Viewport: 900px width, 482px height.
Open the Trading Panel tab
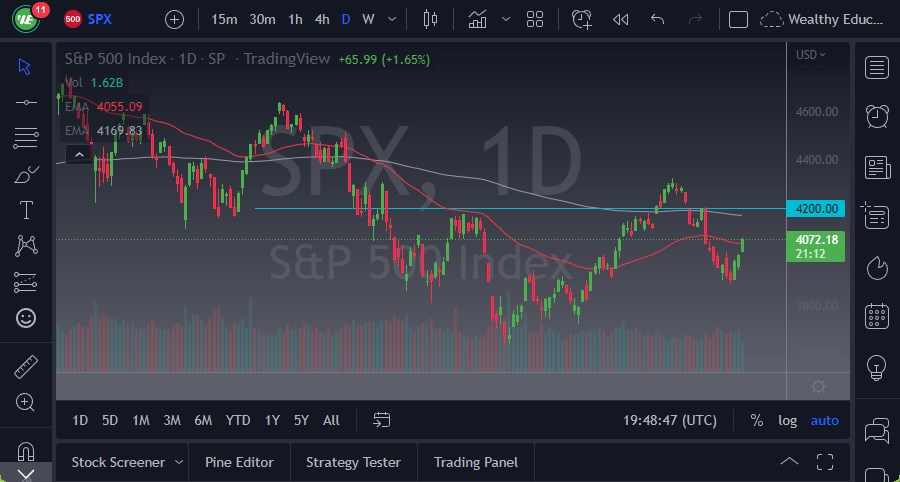476,462
